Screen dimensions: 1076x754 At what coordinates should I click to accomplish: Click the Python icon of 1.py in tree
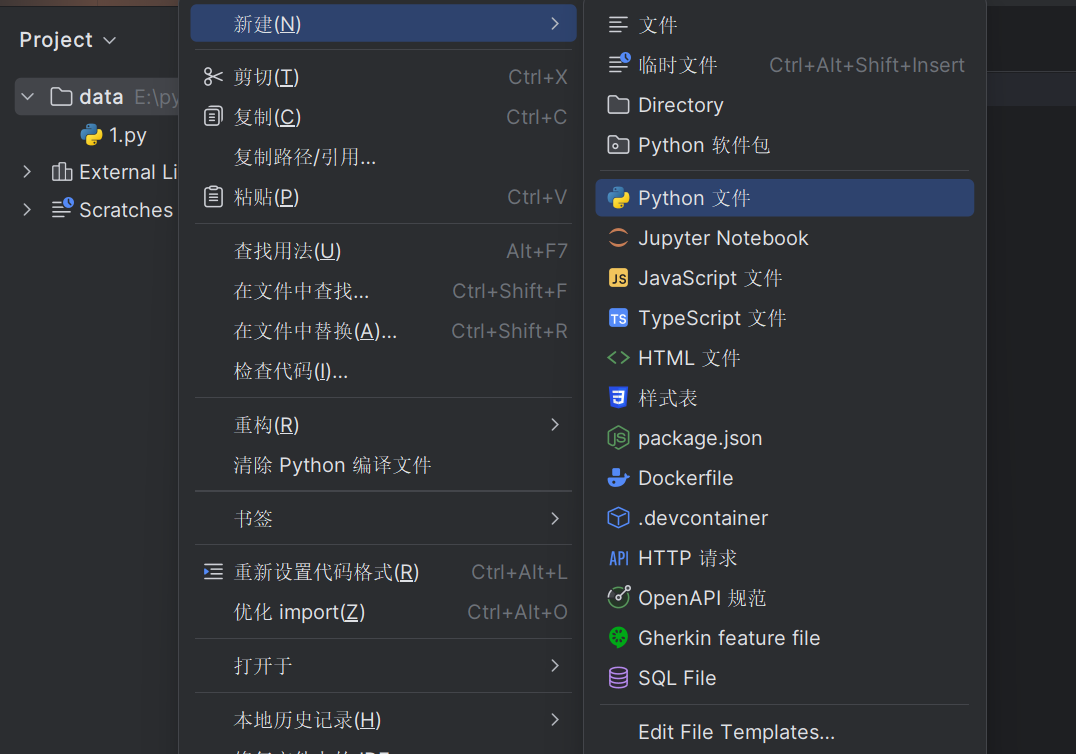pyautogui.click(x=91, y=134)
